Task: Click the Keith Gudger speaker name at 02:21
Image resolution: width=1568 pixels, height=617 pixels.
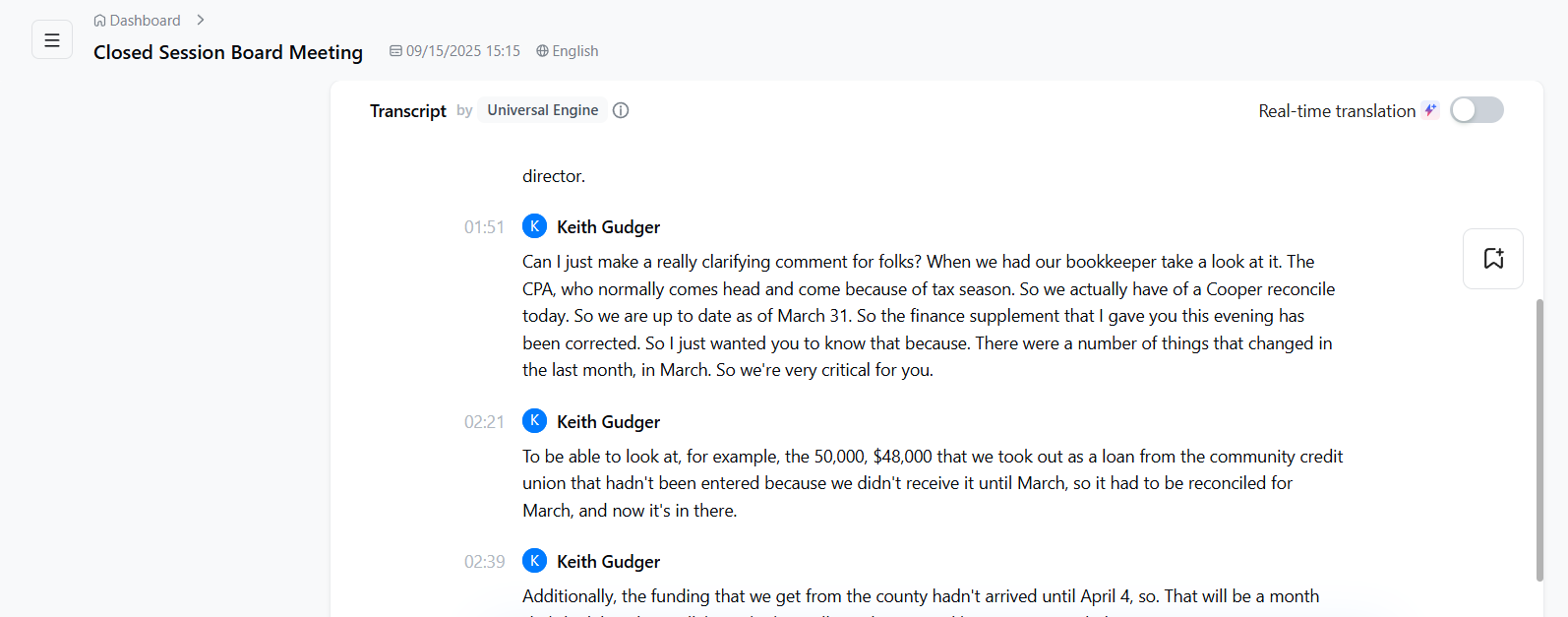Action: 608,422
